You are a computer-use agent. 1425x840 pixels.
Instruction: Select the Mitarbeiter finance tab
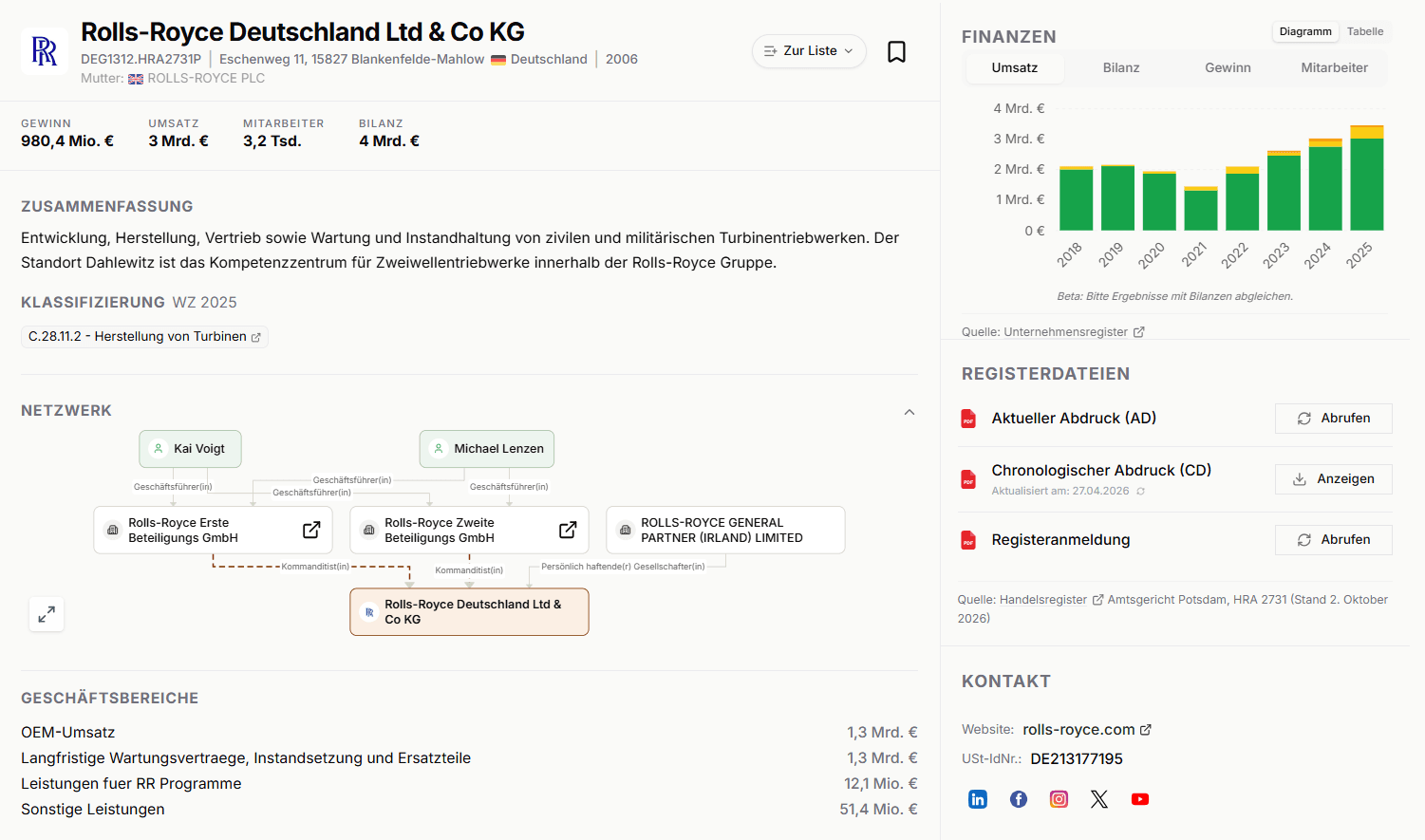click(1334, 68)
